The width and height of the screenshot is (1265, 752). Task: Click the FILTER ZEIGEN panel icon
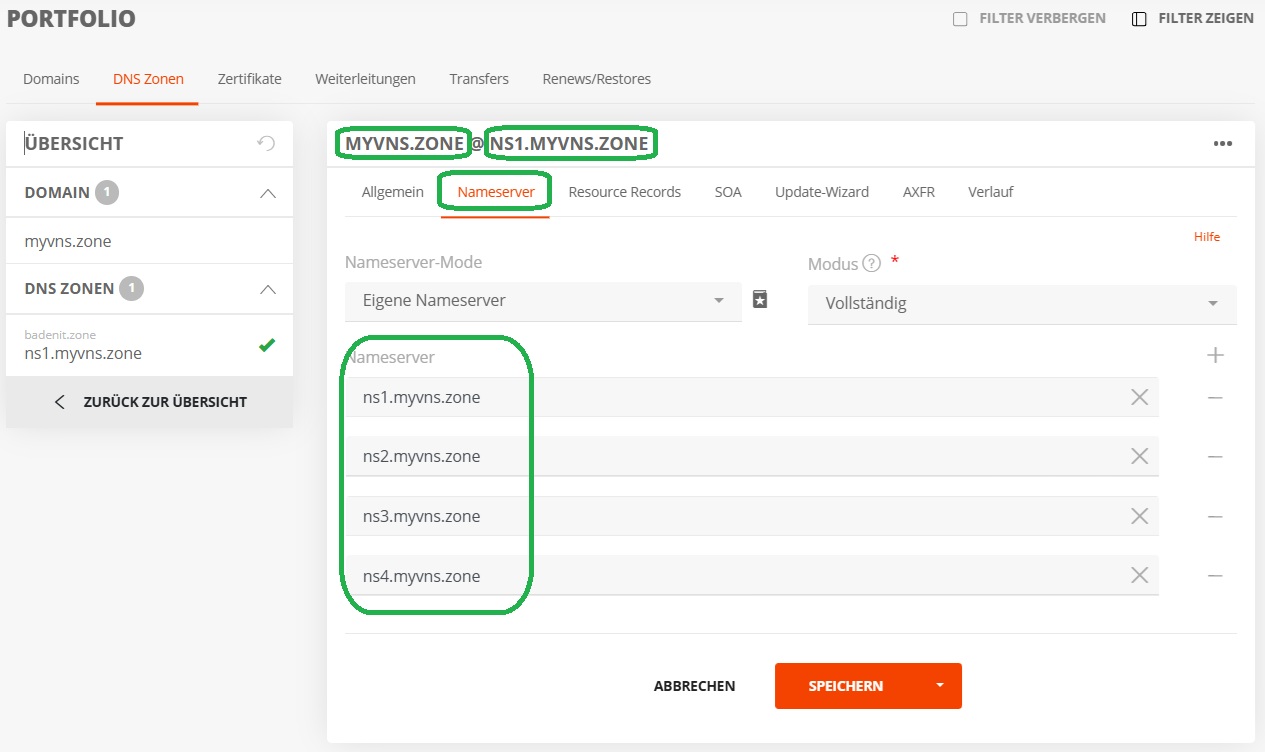1139,19
